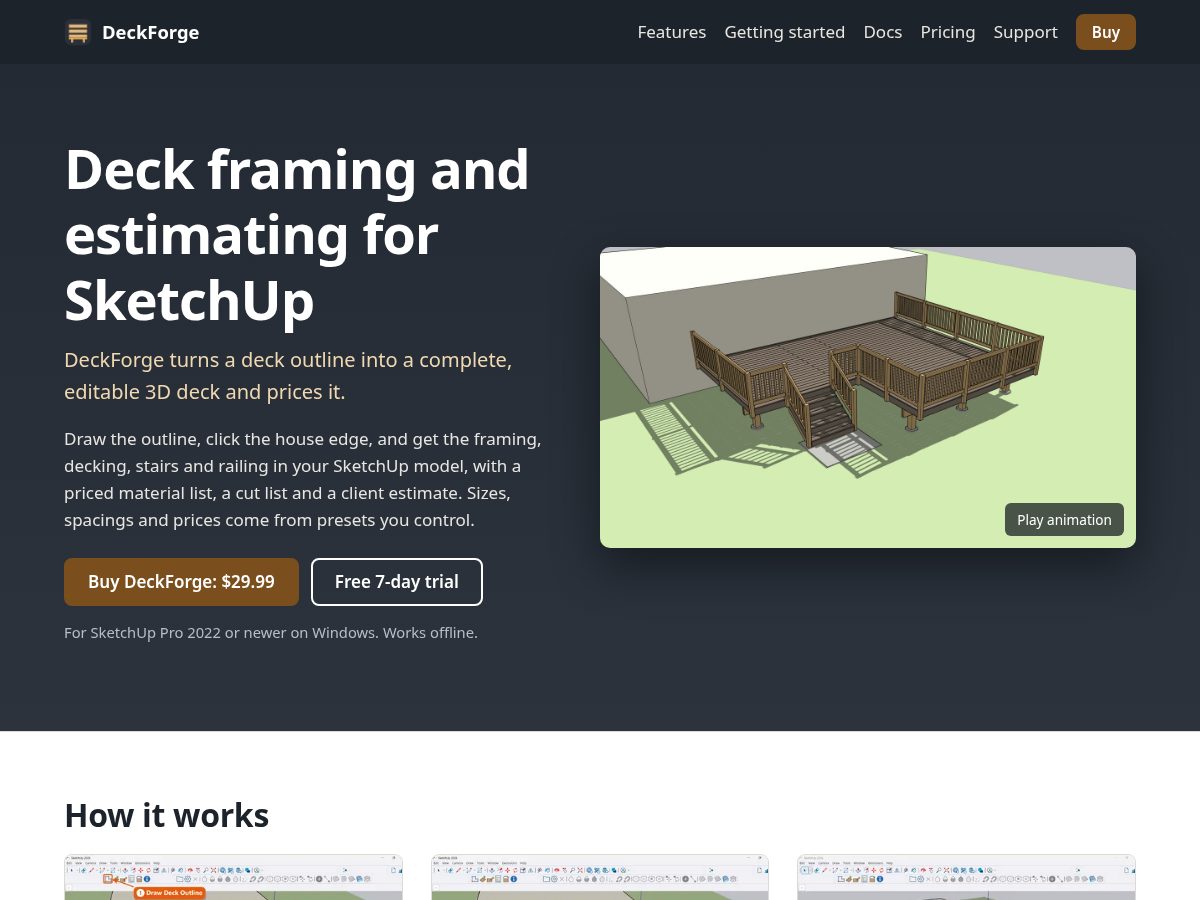The width and height of the screenshot is (1200, 900).
Task: Open the Features nav link
Action: pos(672,32)
